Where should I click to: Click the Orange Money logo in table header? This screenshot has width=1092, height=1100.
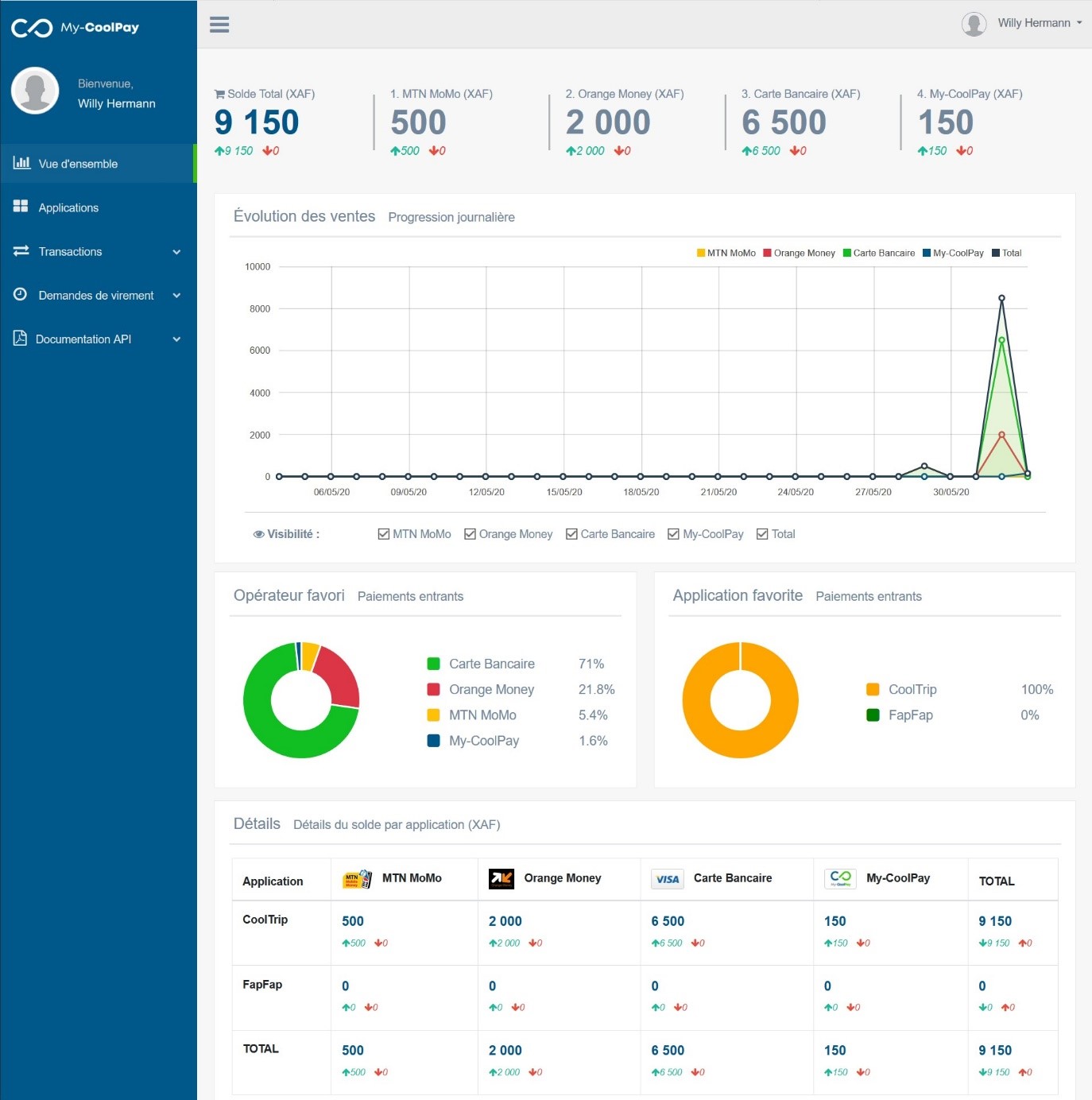(501, 878)
